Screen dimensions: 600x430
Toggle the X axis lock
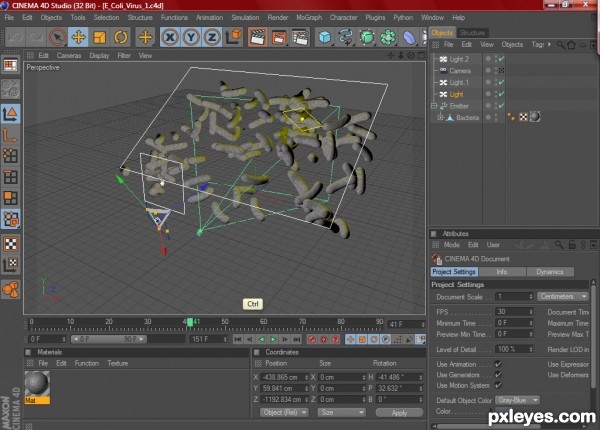(170, 37)
